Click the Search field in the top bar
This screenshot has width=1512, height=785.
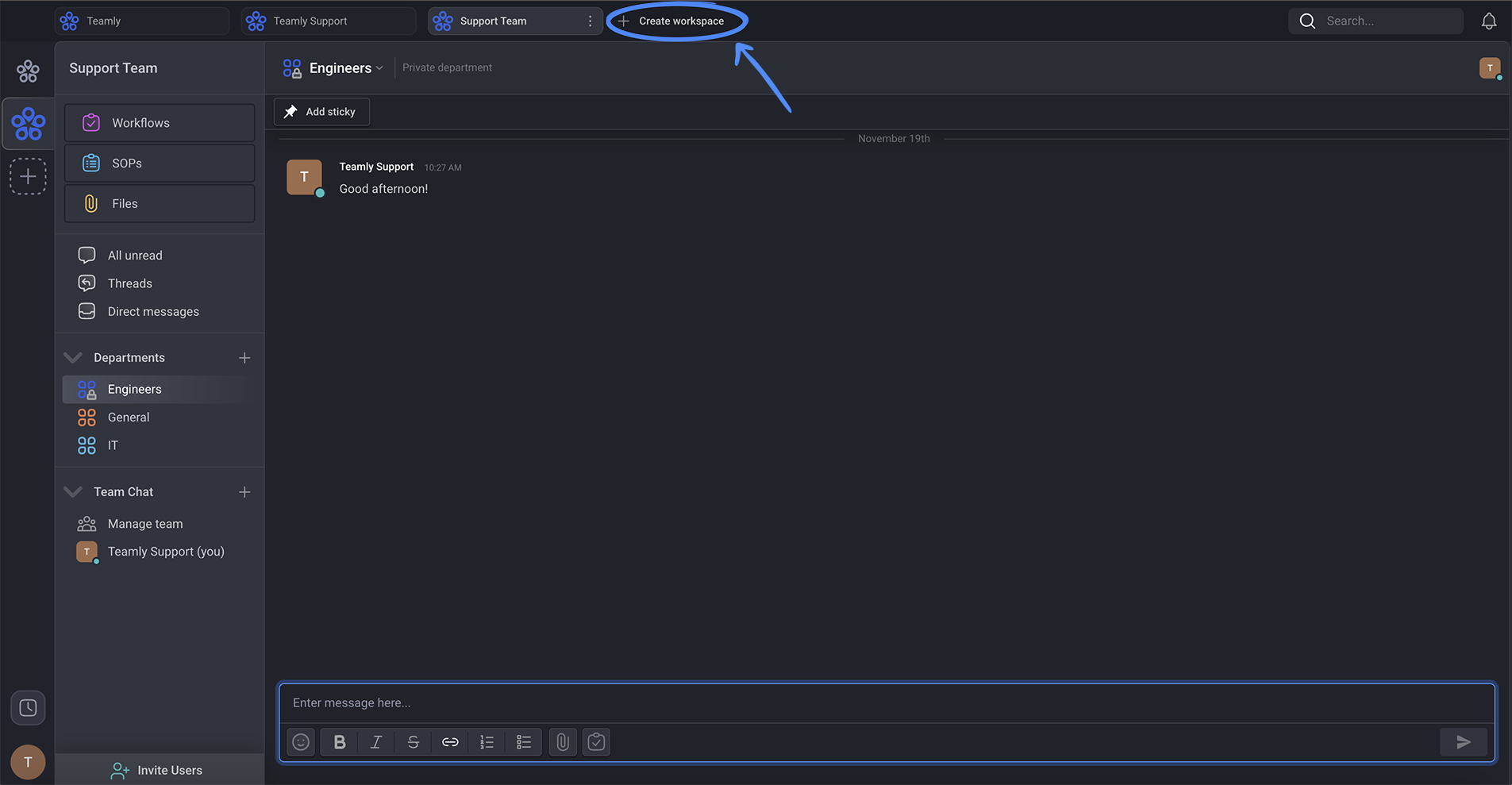pyautogui.click(x=1375, y=21)
